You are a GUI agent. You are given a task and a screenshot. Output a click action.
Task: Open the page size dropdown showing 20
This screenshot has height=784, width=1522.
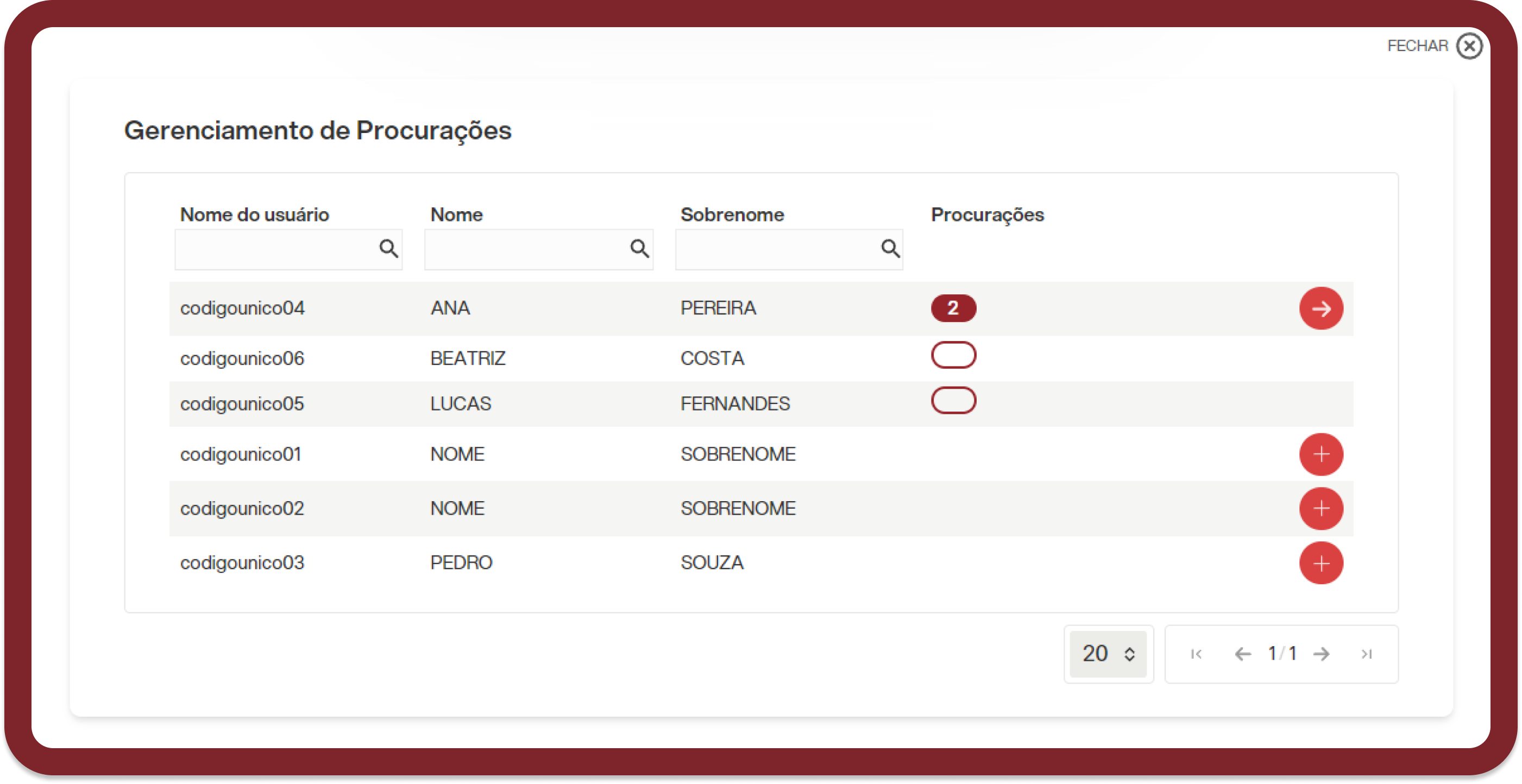(1108, 654)
